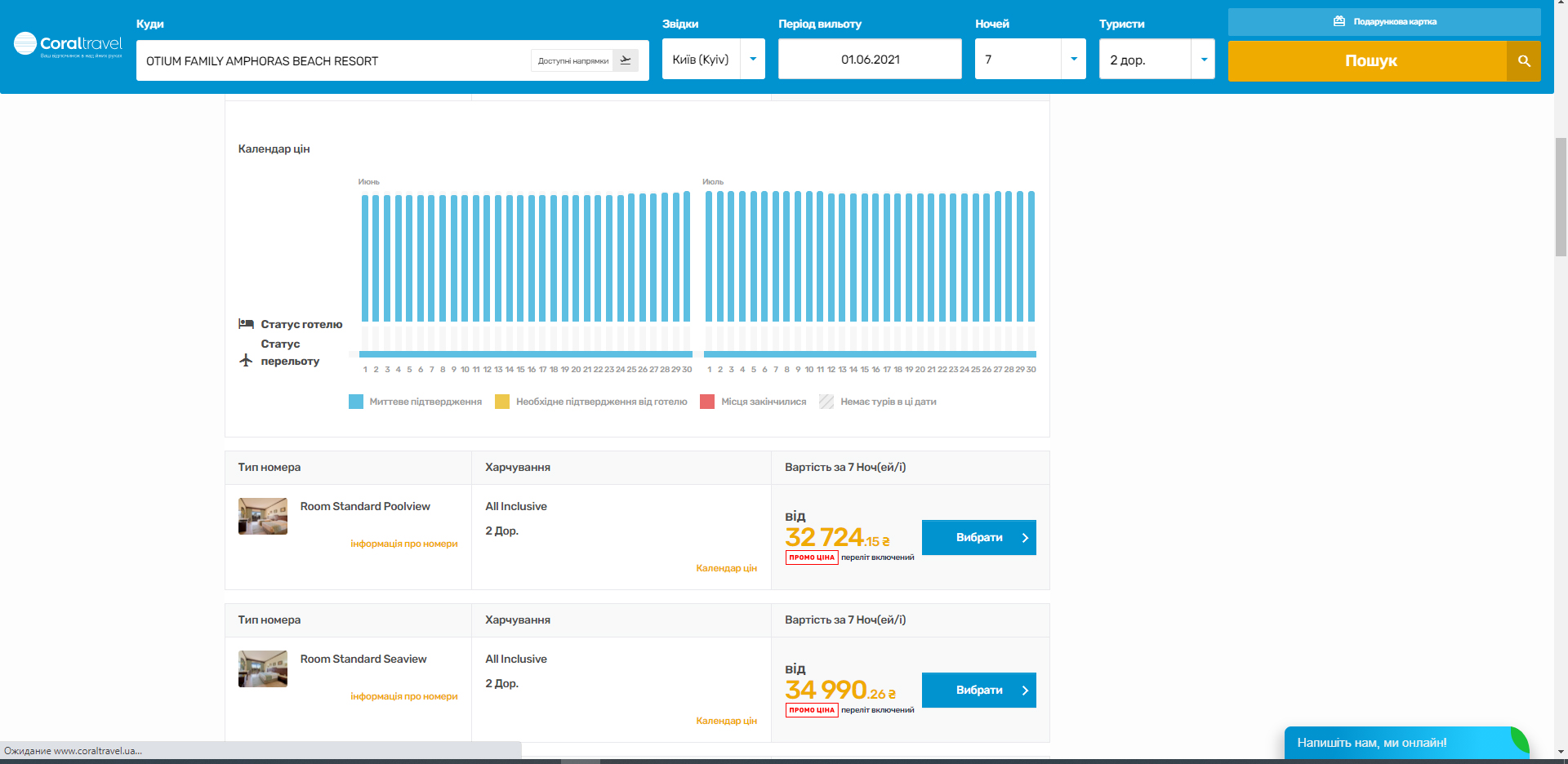Click the price 32 724 for Poolview
The width and height of the screenshot is (1568, 764).
[837, 538]
